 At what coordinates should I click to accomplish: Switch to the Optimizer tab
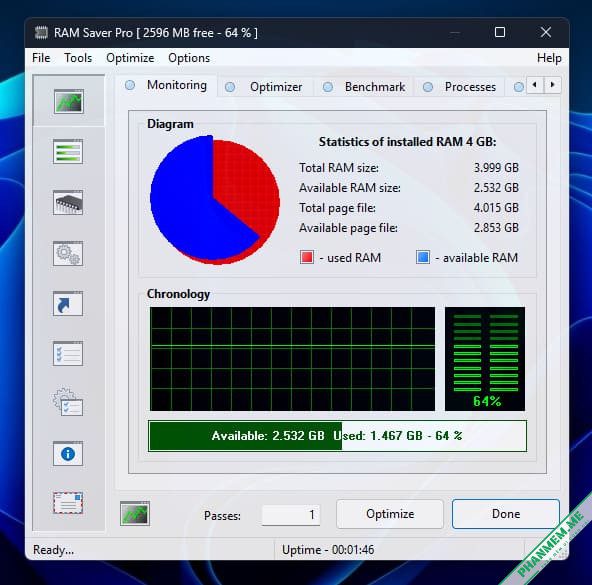pyautogui.click(x=264, y=87)
